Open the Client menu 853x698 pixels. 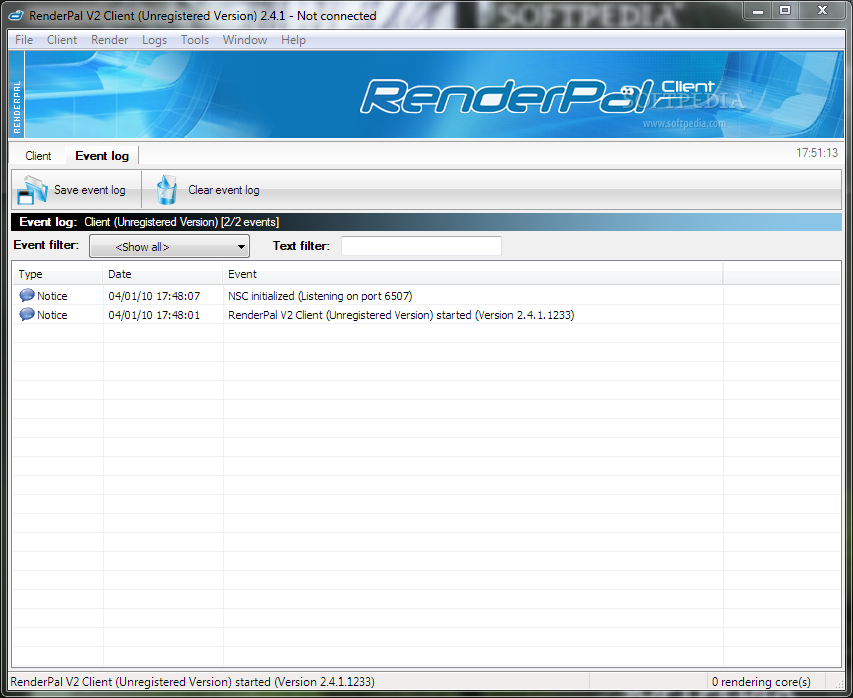[x=61, y=40]
